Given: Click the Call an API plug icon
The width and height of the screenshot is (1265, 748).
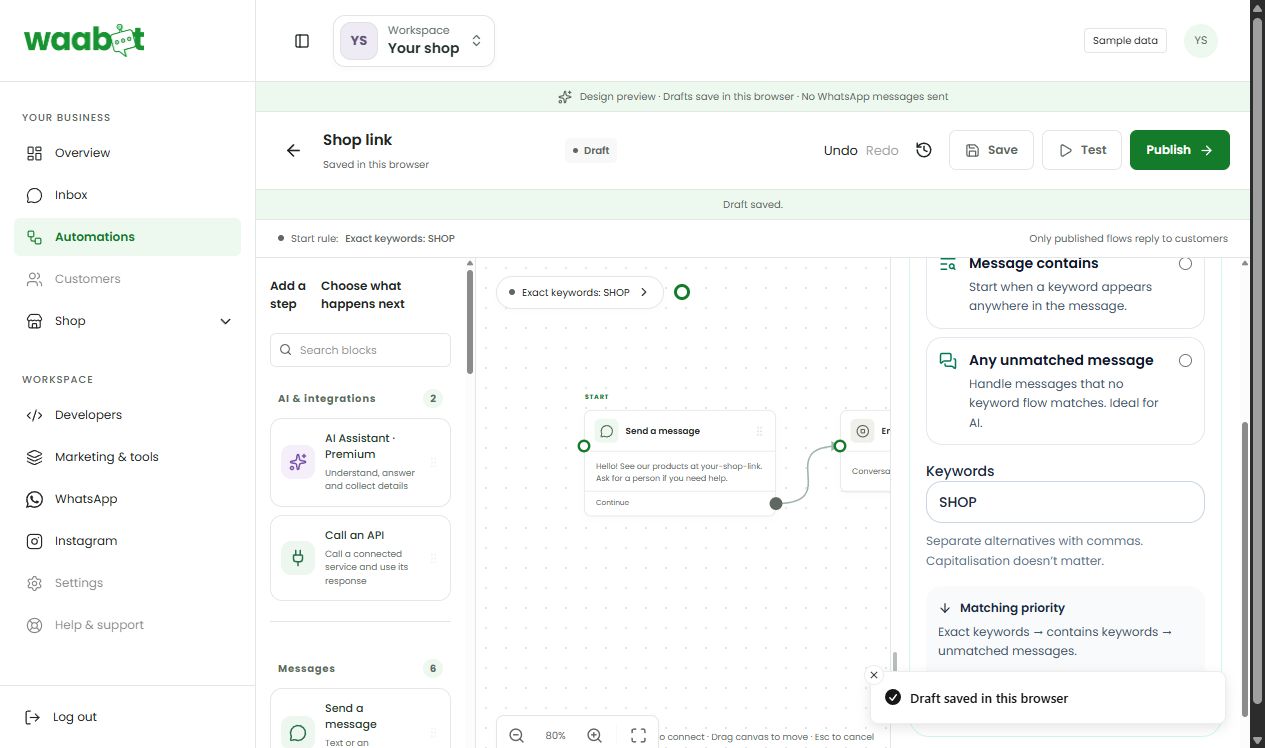Looking at the screenshot, I should (x=298, y=558).
